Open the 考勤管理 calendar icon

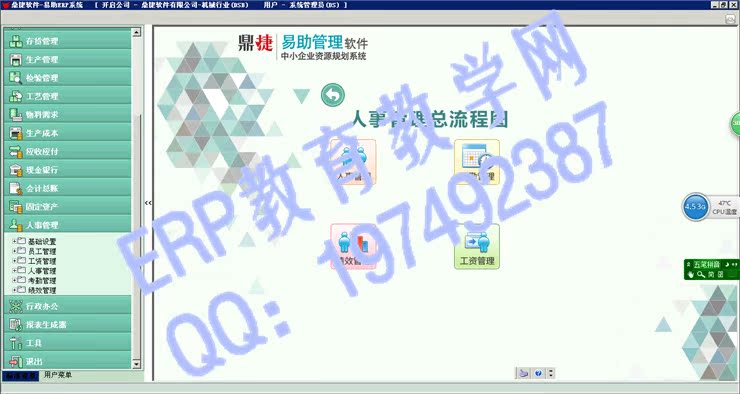(477, 162)
